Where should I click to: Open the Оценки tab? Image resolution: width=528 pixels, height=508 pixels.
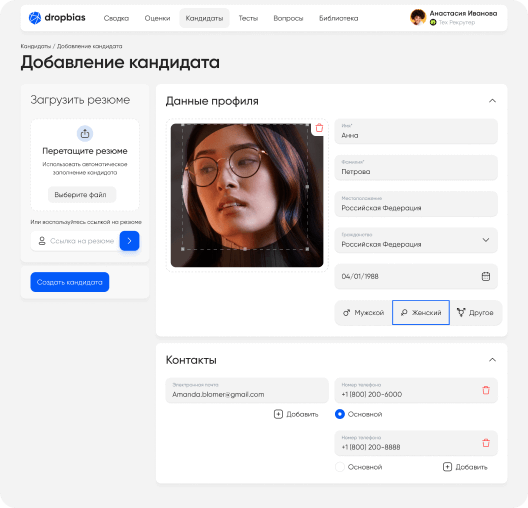pos(157,18)
